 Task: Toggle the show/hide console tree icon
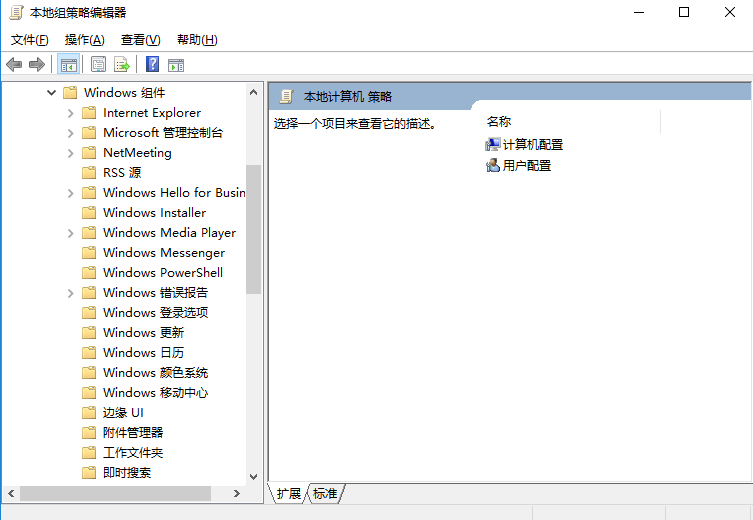(x=68, y=64)
